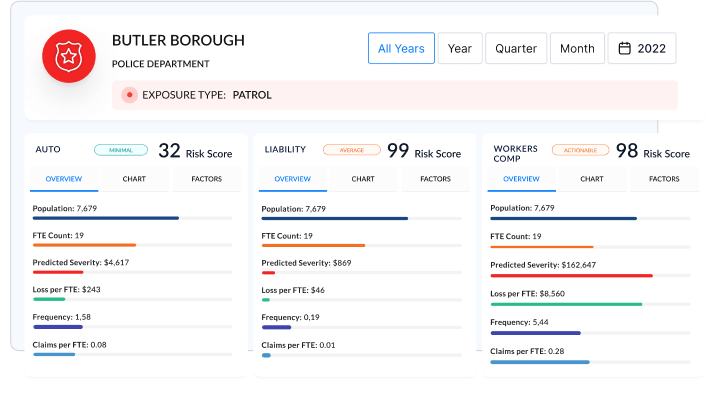Viewport: 723px width, 397px height.
Task: Switch to the Liability card Chart tab
Action: [x=363, y=179]
